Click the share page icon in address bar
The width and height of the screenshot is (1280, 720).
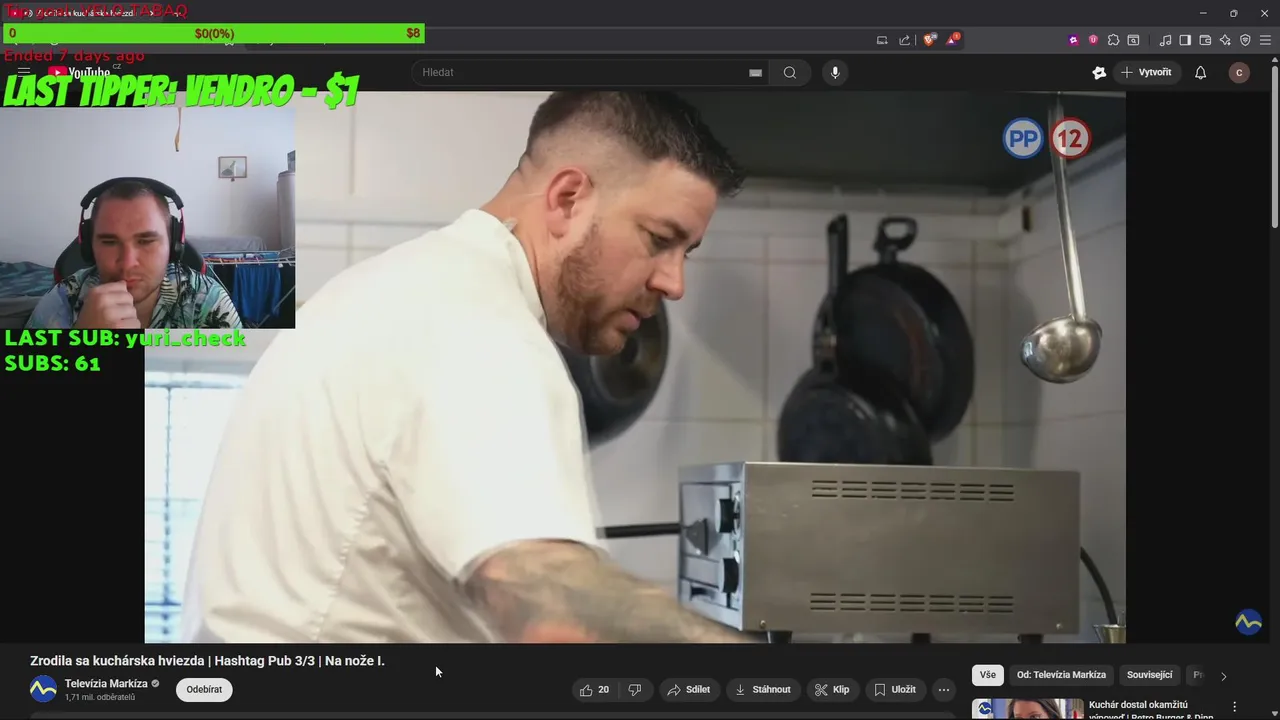tap(905, 40)
